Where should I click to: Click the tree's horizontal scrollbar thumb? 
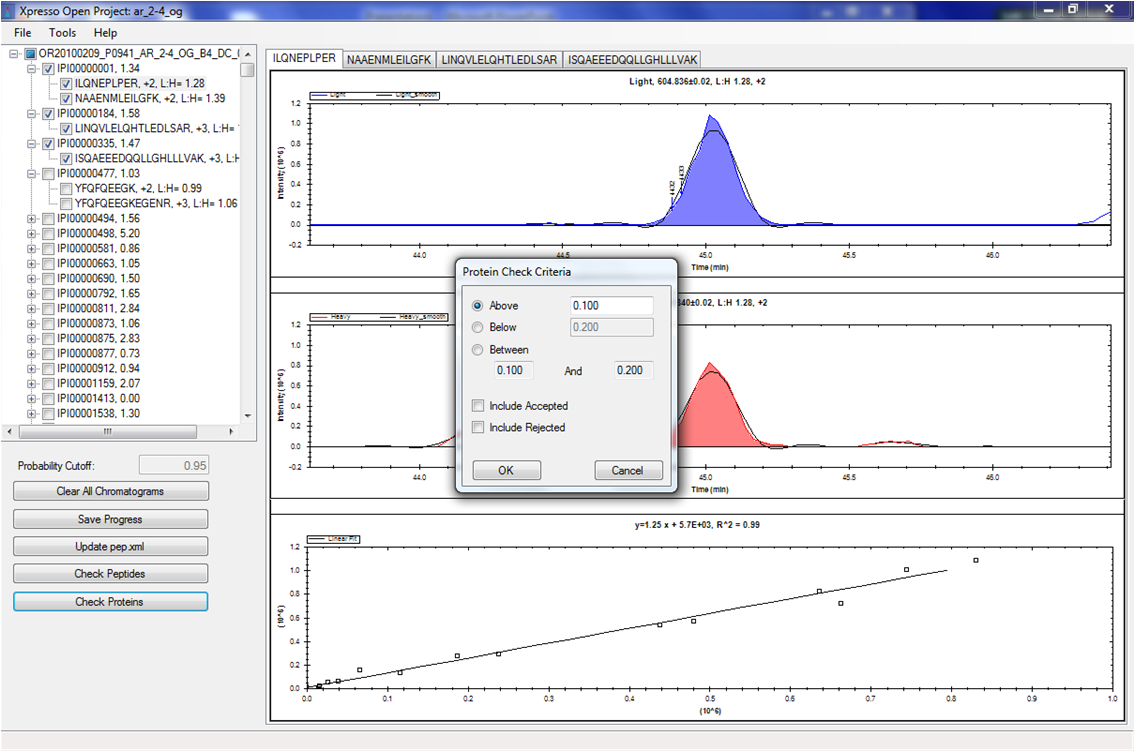[x=107, y=431]
